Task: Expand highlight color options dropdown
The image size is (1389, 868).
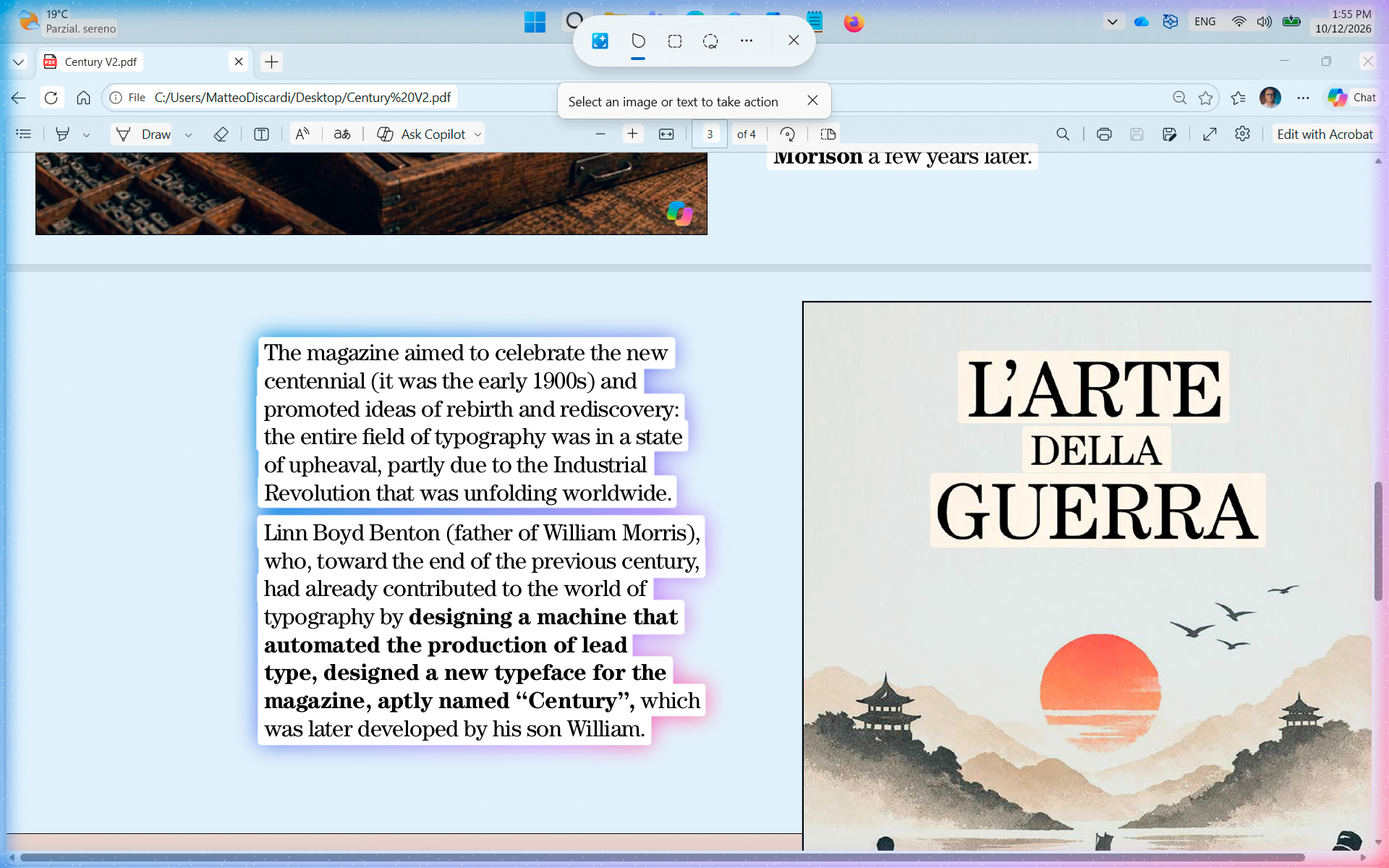Action: point(86,135)
